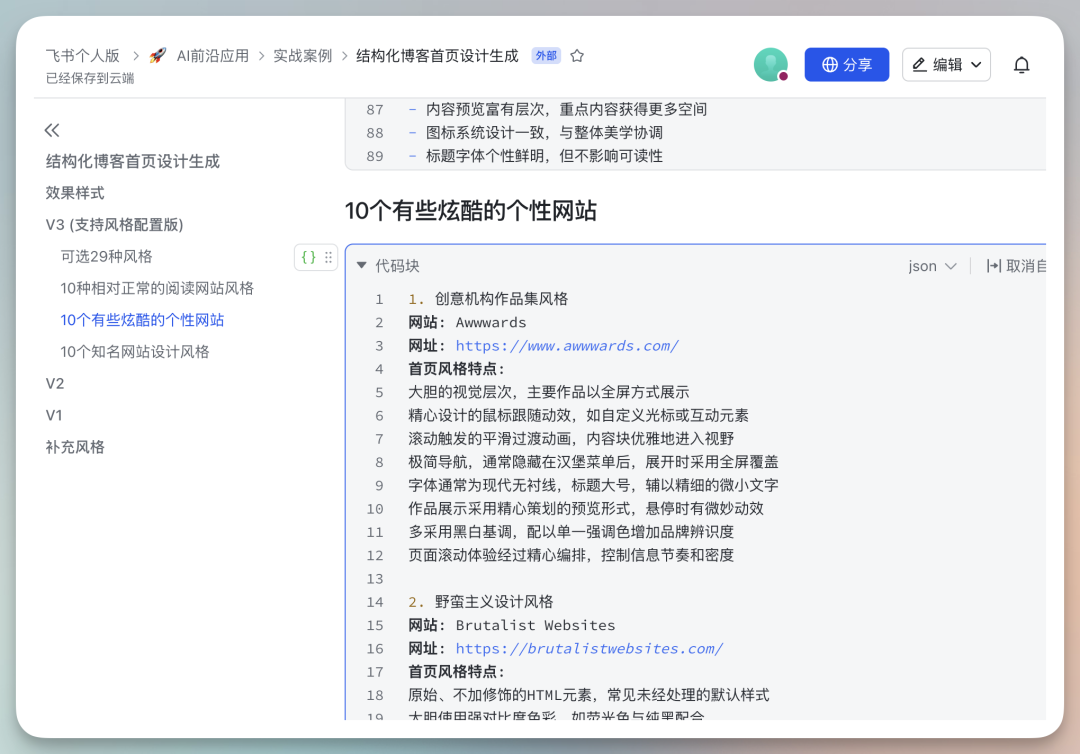This screenshot has height=754, width=1080.
Task: Click document title 结构化博客首页设计生成 in breadcrumb
Action: pos(437,56)
